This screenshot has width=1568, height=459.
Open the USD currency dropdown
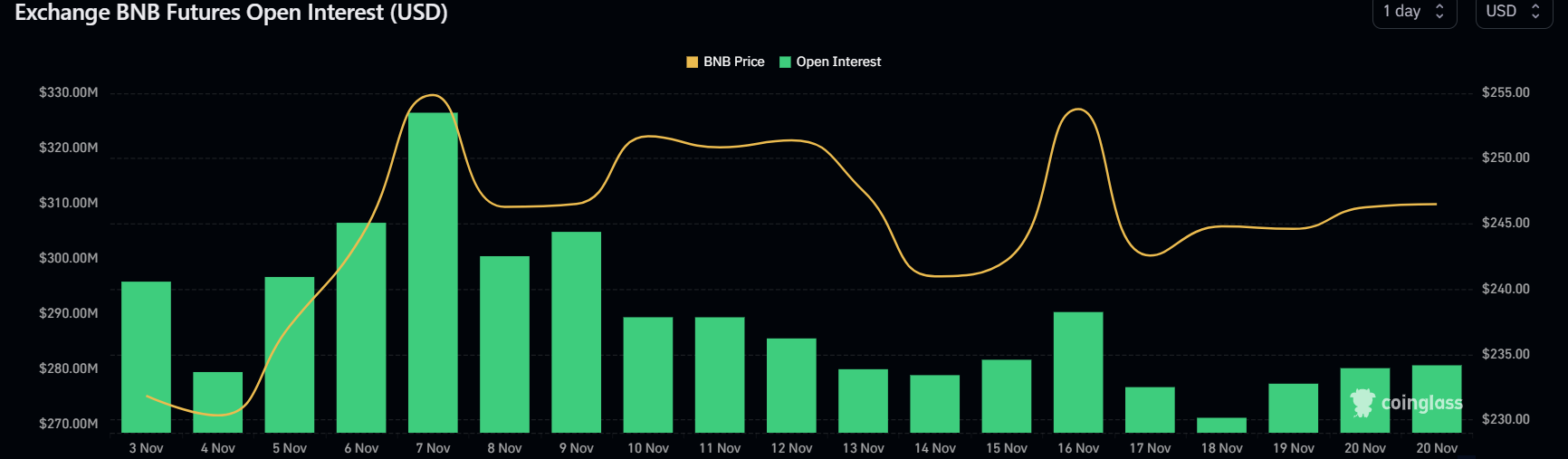click(x=1515, y=12)
